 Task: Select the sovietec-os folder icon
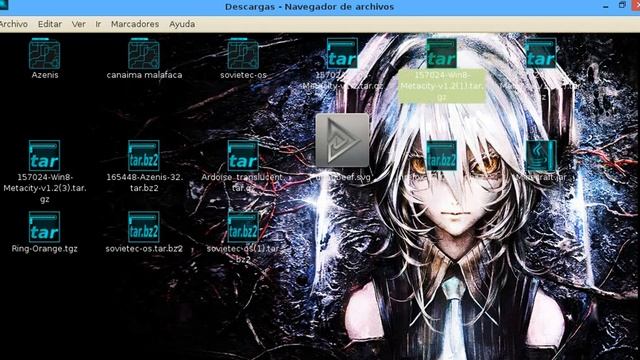click(x=243, y=53)
